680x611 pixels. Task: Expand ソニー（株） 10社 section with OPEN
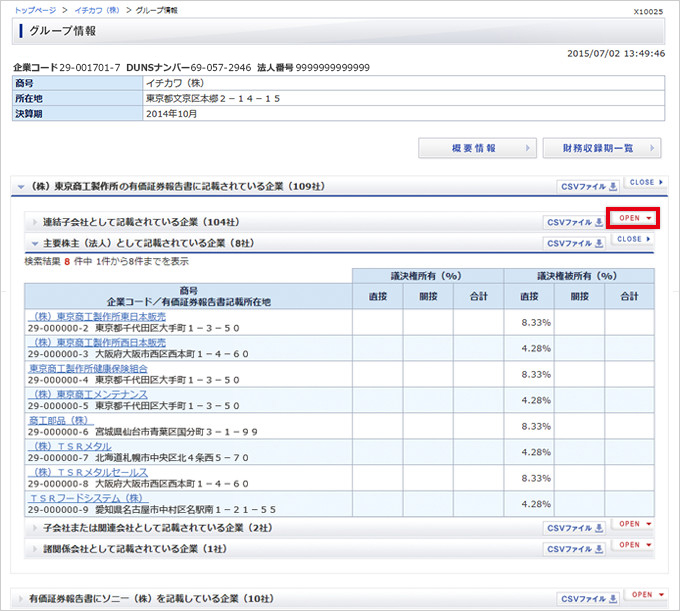646,595
